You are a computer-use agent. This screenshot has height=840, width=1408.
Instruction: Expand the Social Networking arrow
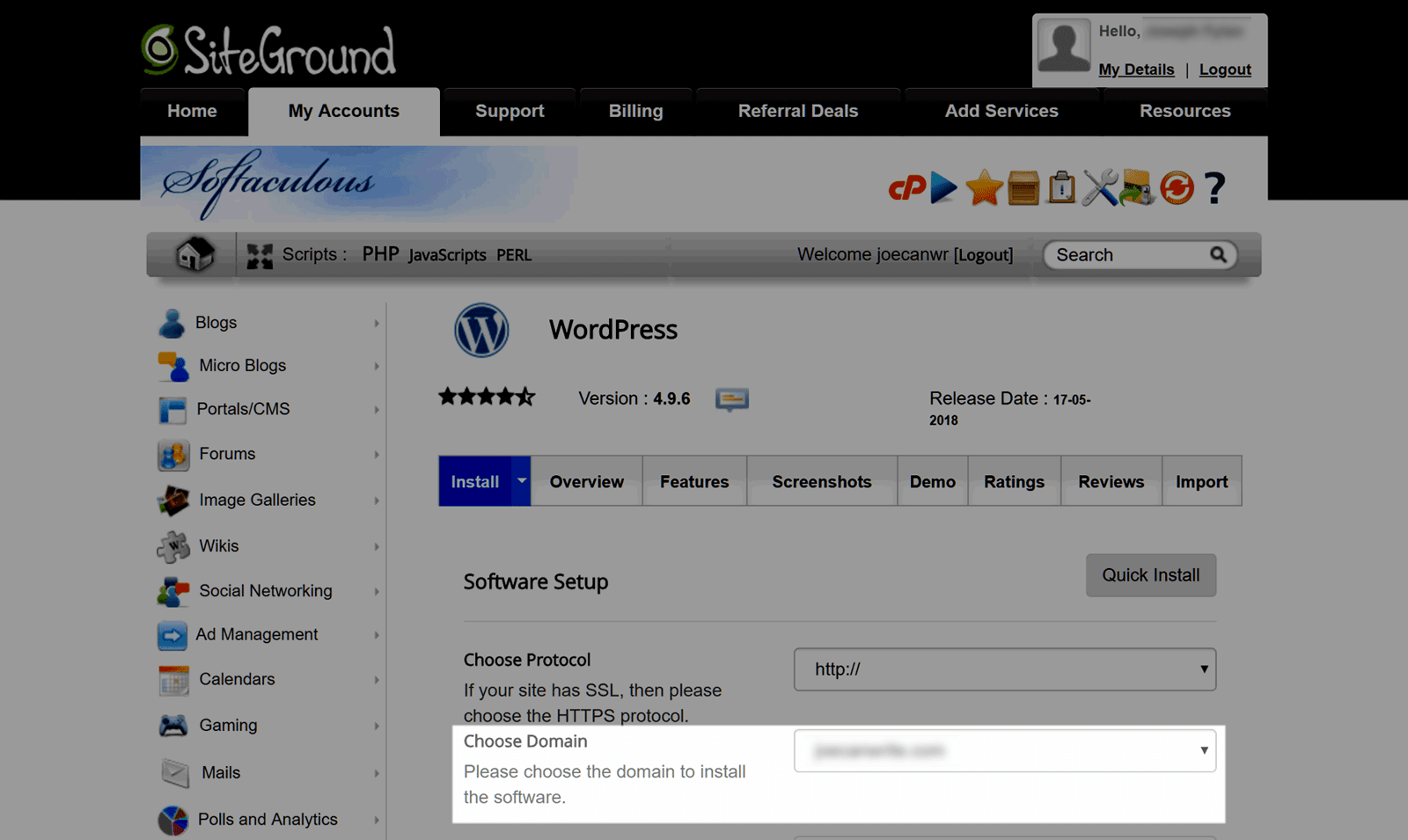pos(377,591)
